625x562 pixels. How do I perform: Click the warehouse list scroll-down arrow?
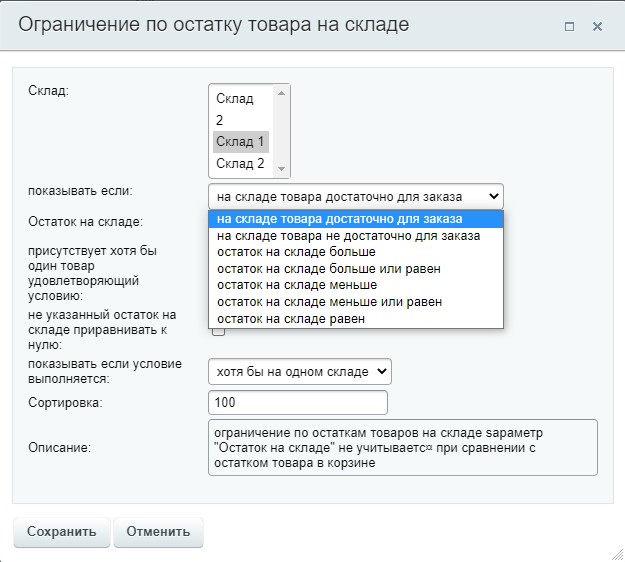(282, 169)
